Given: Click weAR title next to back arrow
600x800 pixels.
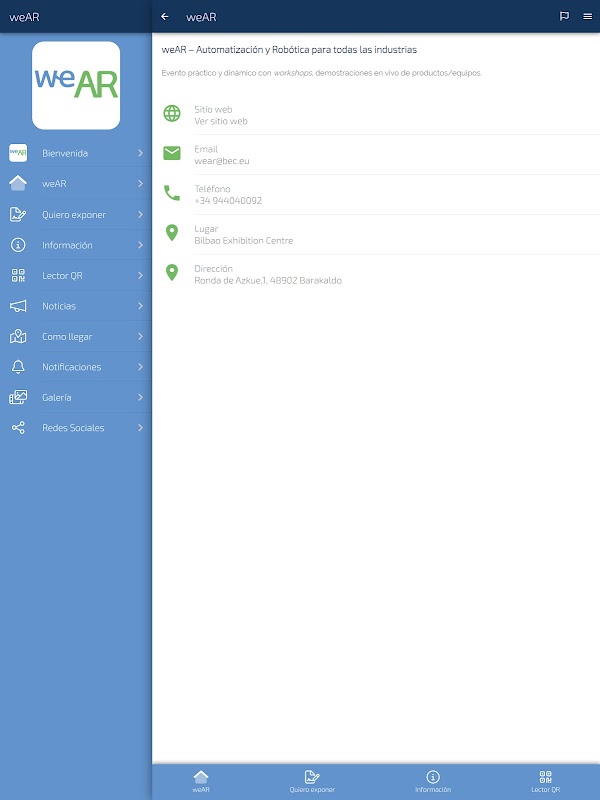Looking at the screenshot, I should [x=201, y=17].
